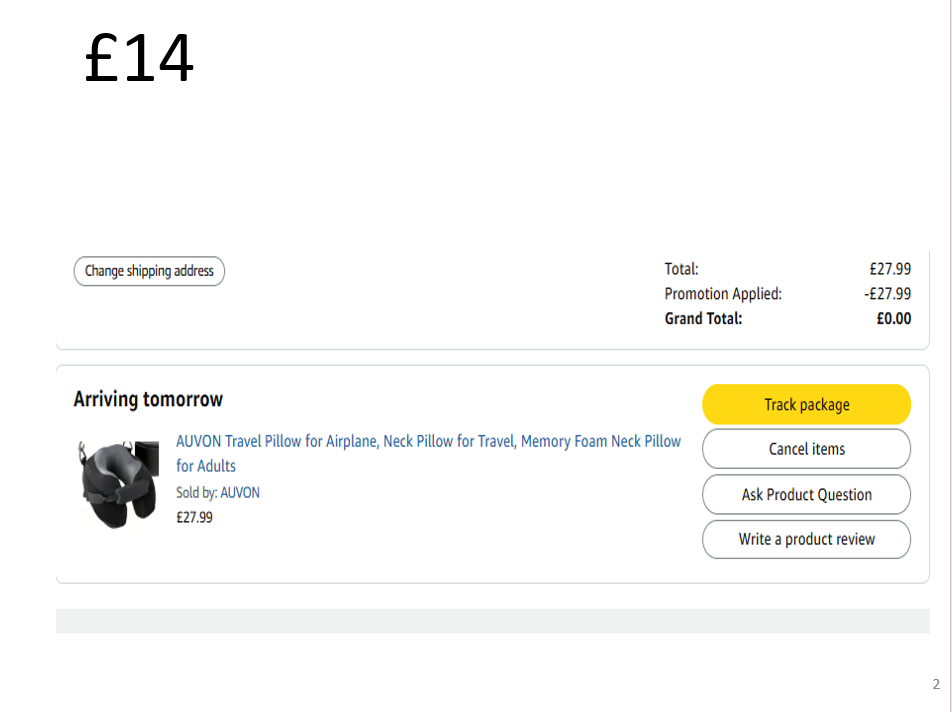
Task: Click the bold Grand Total label
Action: click(x=703, y=319)
